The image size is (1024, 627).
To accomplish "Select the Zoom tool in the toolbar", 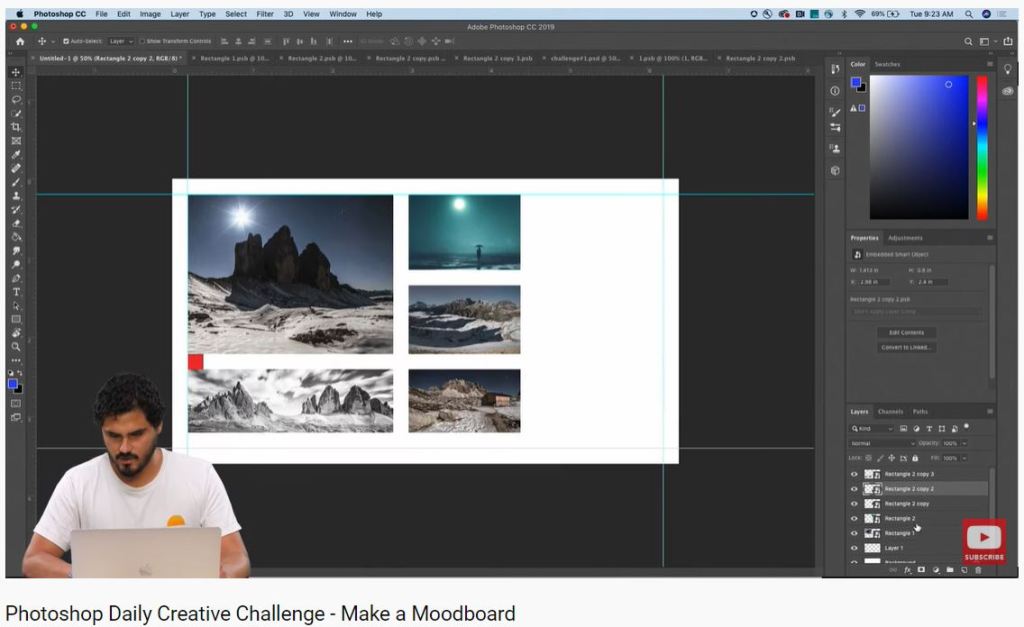I will tap(16, 346).
